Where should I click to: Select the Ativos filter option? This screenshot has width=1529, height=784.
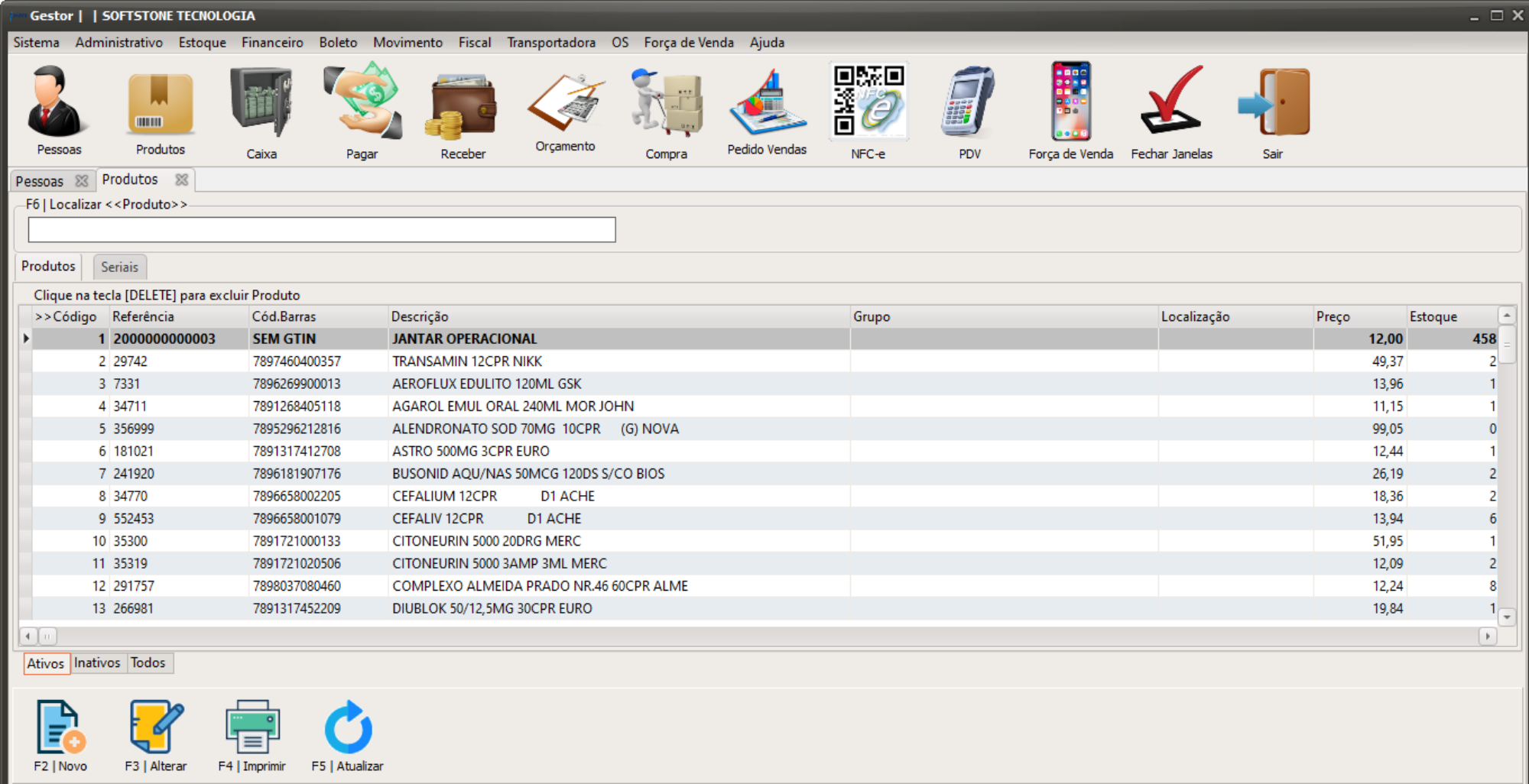[46, 663]
